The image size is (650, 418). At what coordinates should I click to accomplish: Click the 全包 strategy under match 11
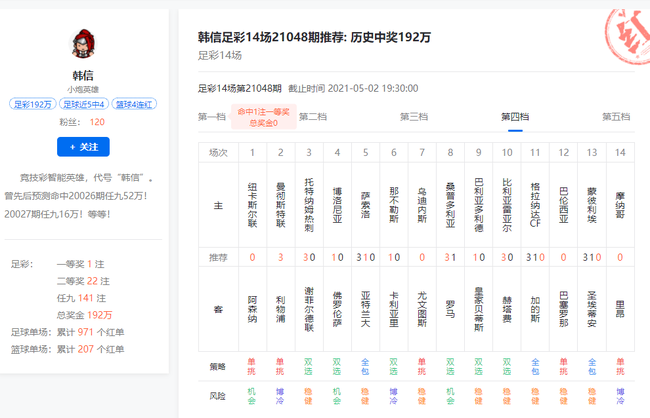535,367
